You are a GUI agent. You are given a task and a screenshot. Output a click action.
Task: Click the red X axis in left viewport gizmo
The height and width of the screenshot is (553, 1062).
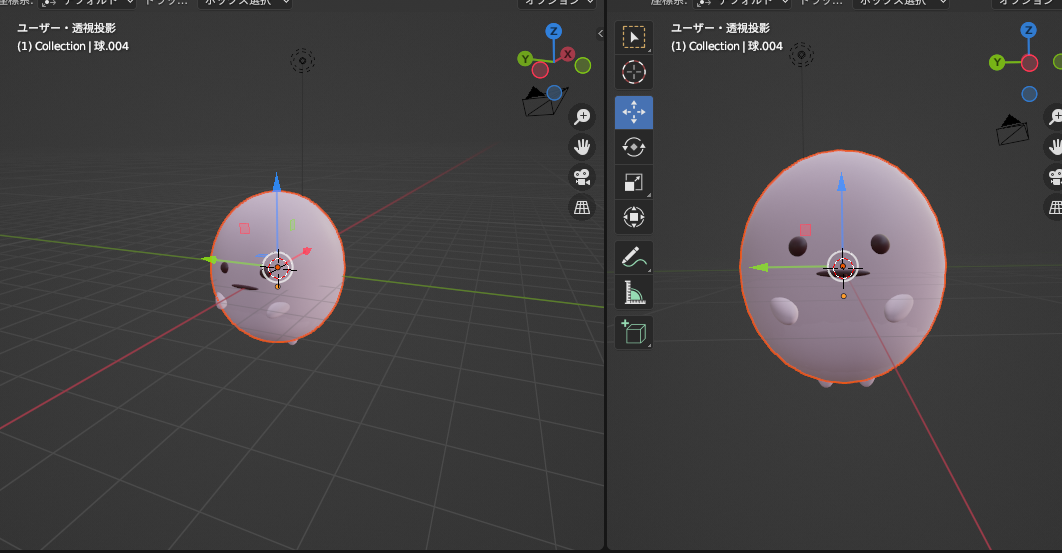tap(568, 54)
